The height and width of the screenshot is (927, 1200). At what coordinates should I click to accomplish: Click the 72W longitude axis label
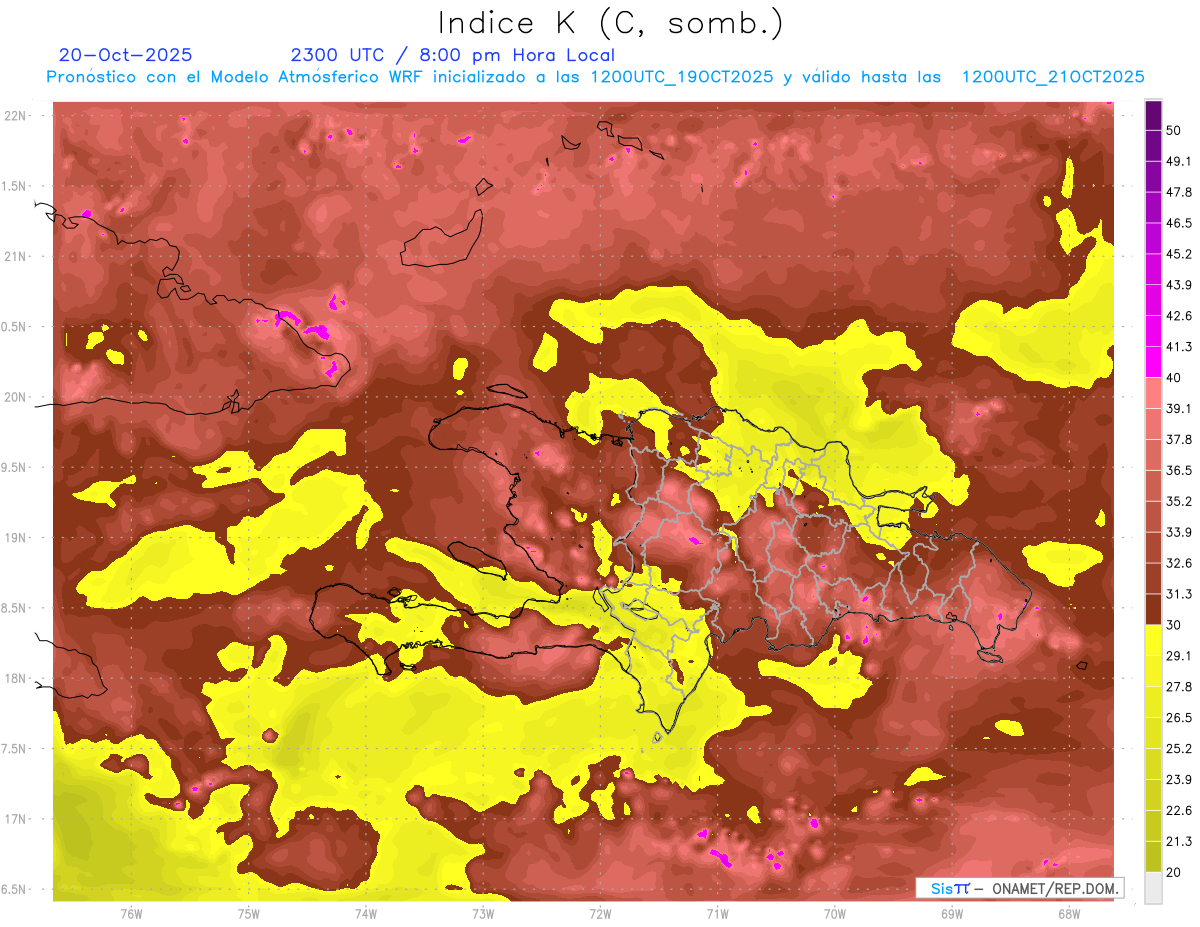(x=600, y=913)
